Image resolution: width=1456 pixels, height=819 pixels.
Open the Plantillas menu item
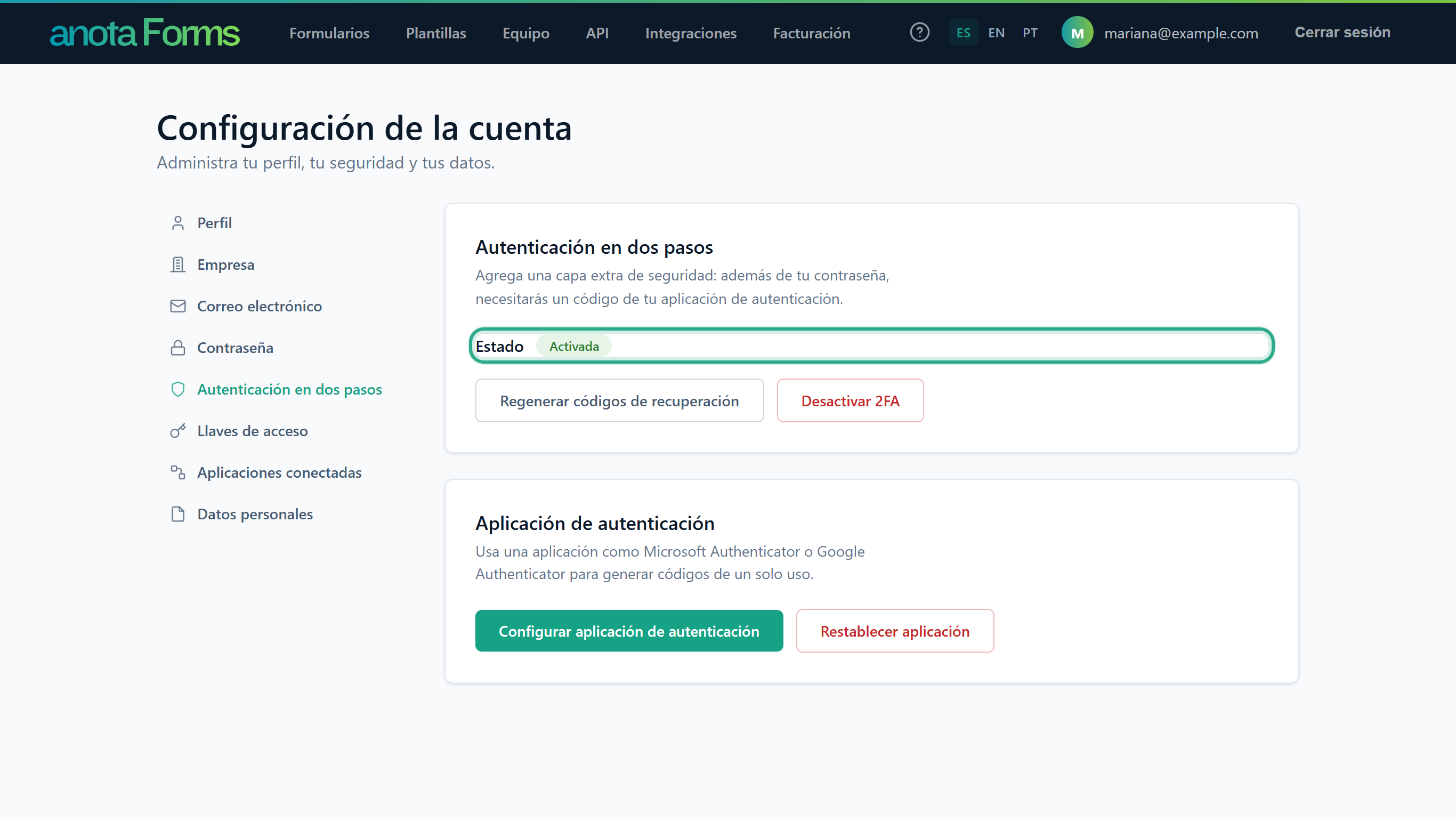pos(436,34)
